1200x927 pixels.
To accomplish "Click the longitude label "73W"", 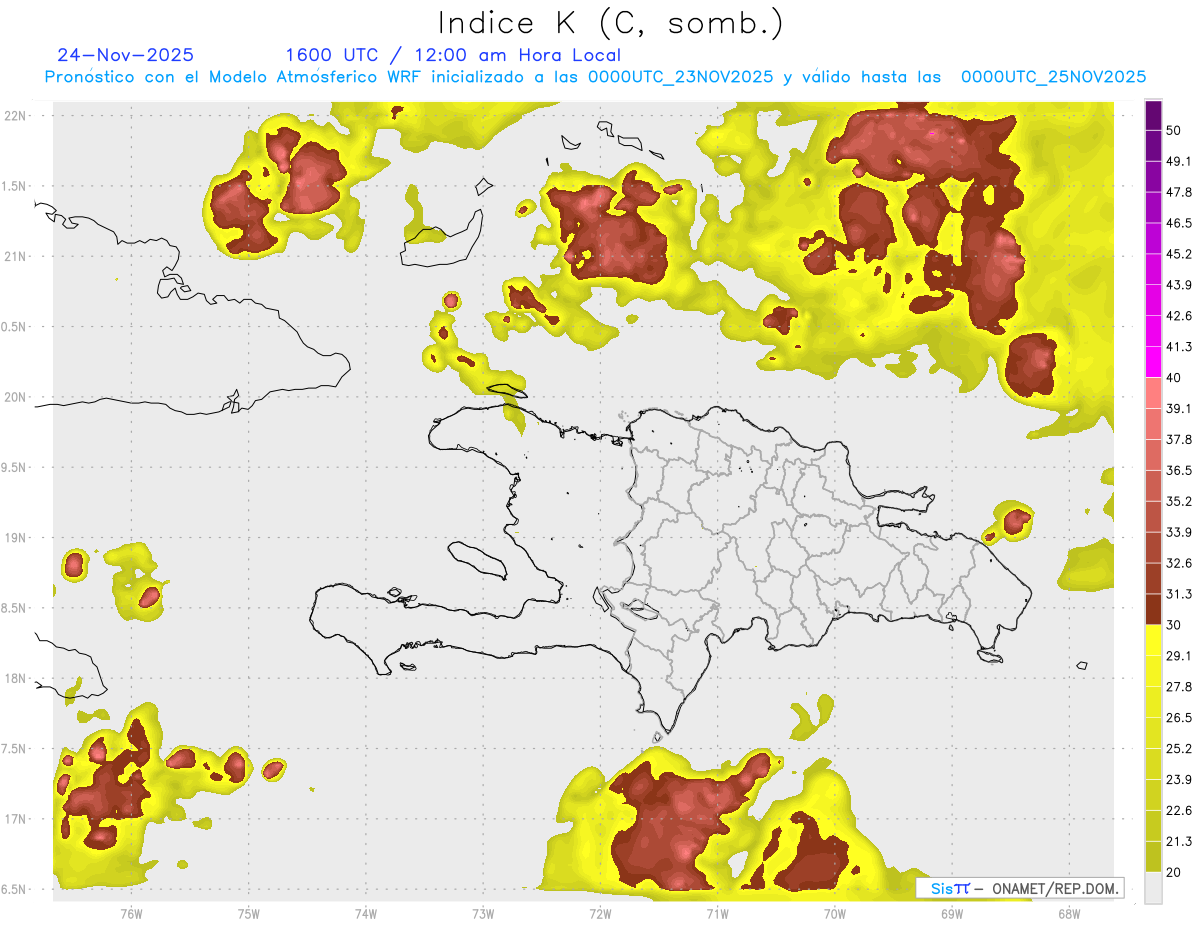I will [483, 914].
